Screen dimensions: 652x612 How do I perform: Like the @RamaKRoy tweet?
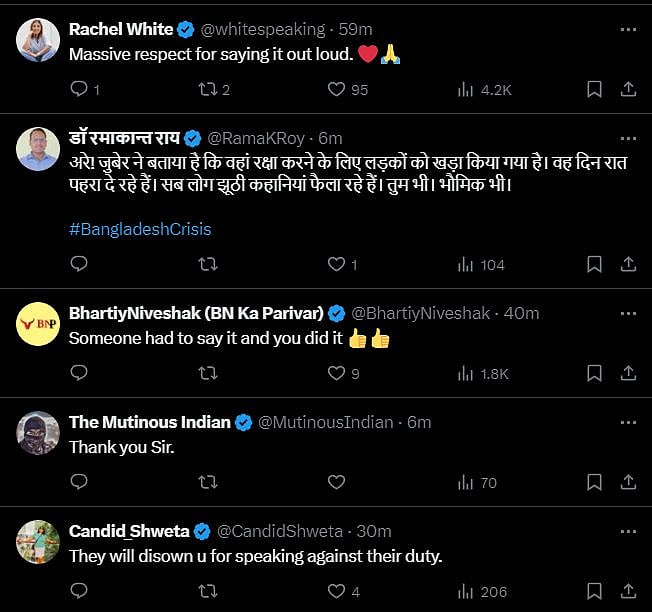(337, 264)
